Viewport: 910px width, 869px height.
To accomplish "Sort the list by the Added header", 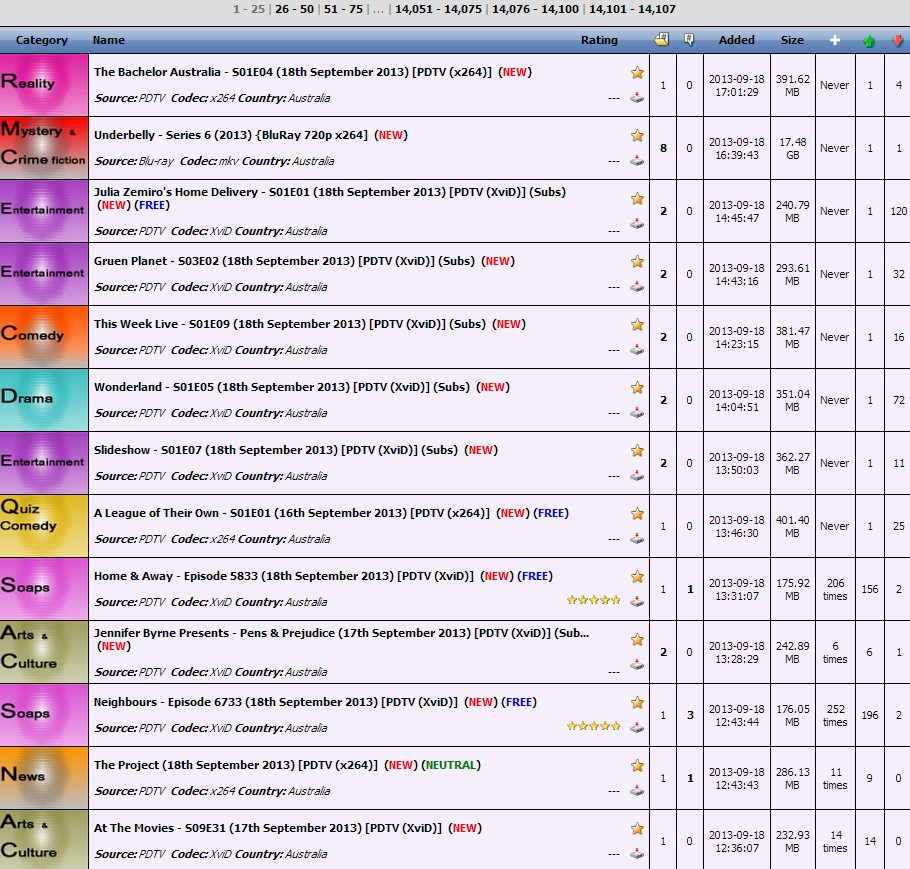I will click(736, 40).
